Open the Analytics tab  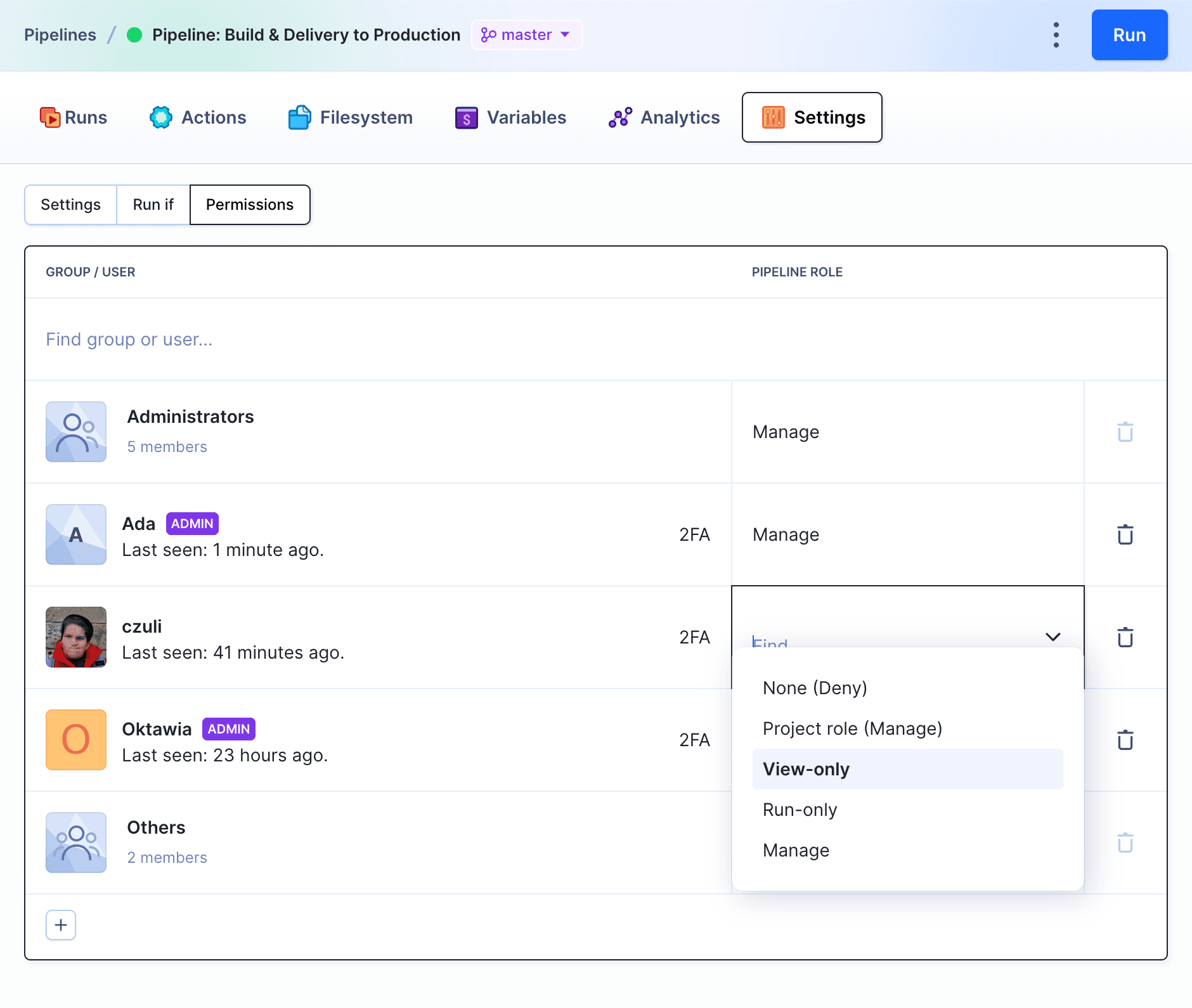664,117
